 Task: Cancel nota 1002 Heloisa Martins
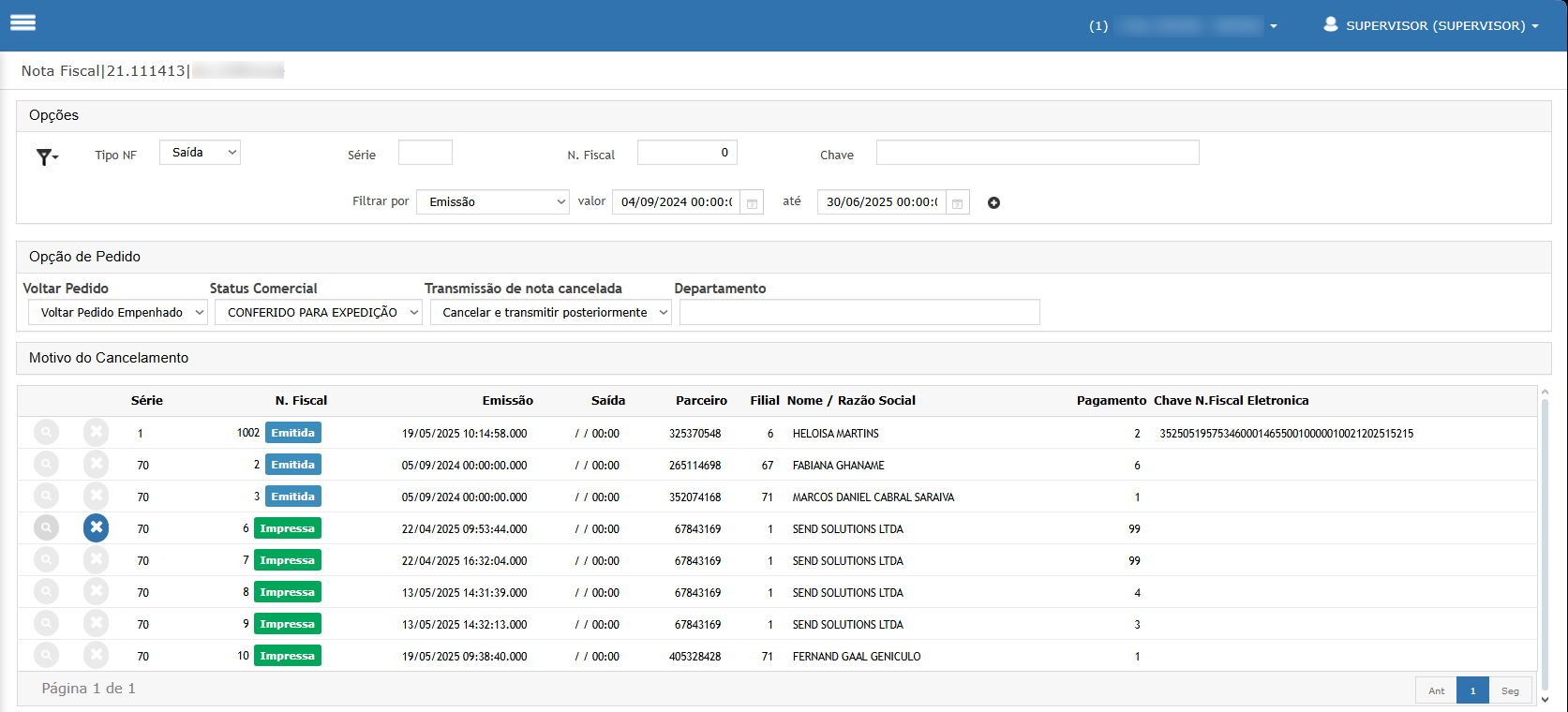tap(96, 432)
